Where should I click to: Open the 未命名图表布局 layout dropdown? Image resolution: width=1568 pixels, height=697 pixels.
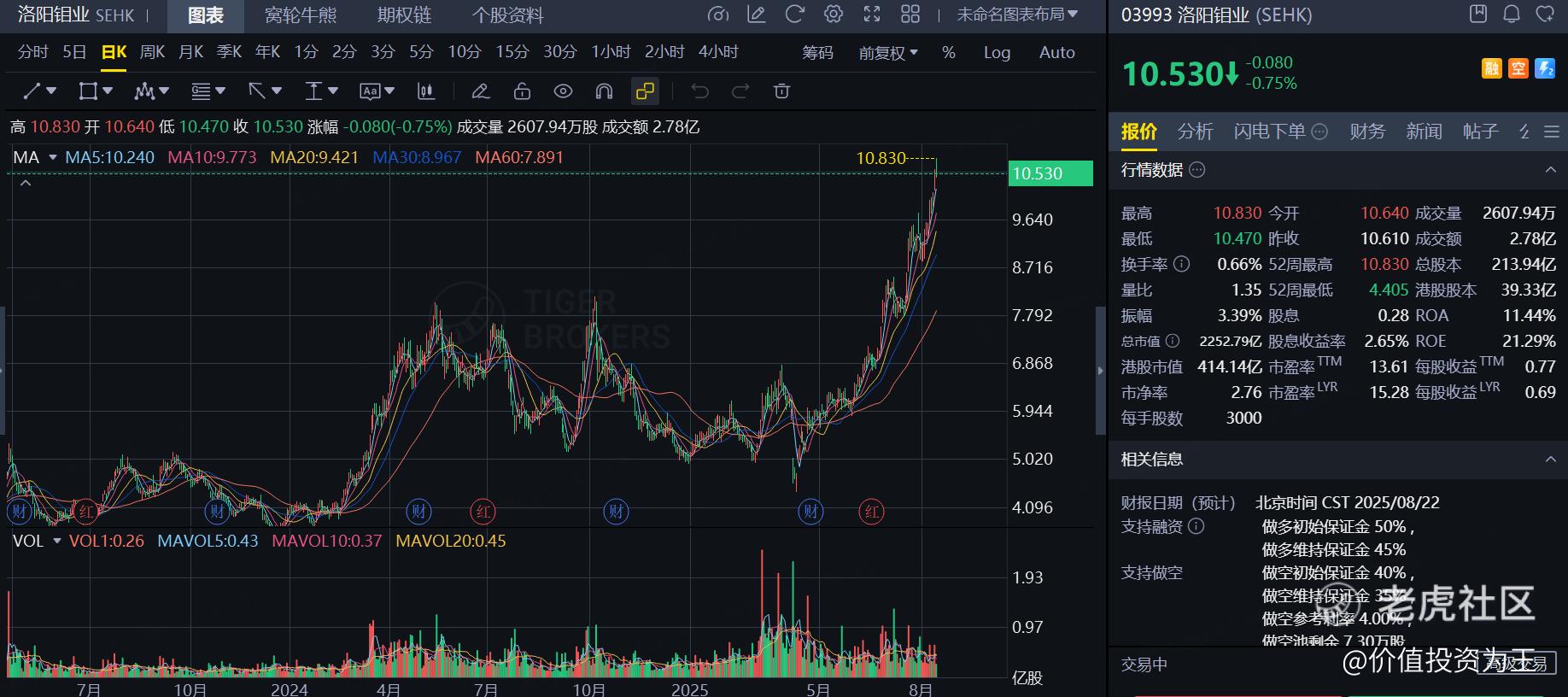(1016, 15)
